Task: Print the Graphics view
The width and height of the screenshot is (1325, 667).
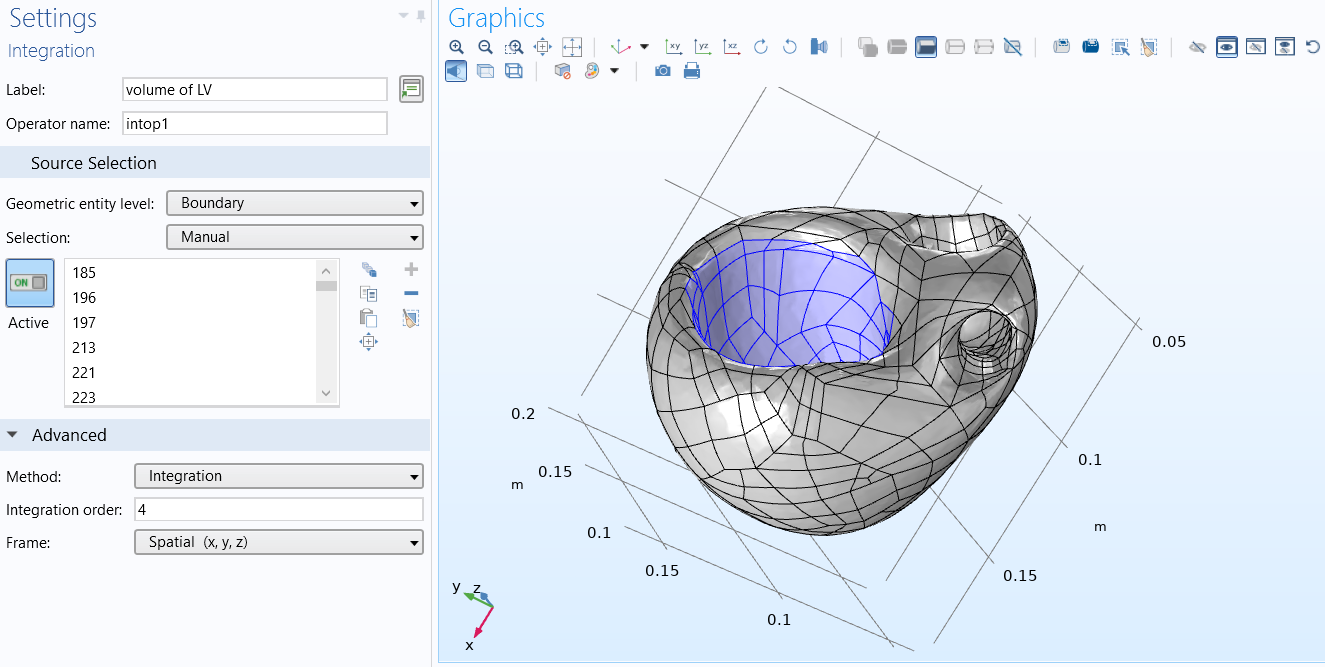Action: click(x=691, y=71)
